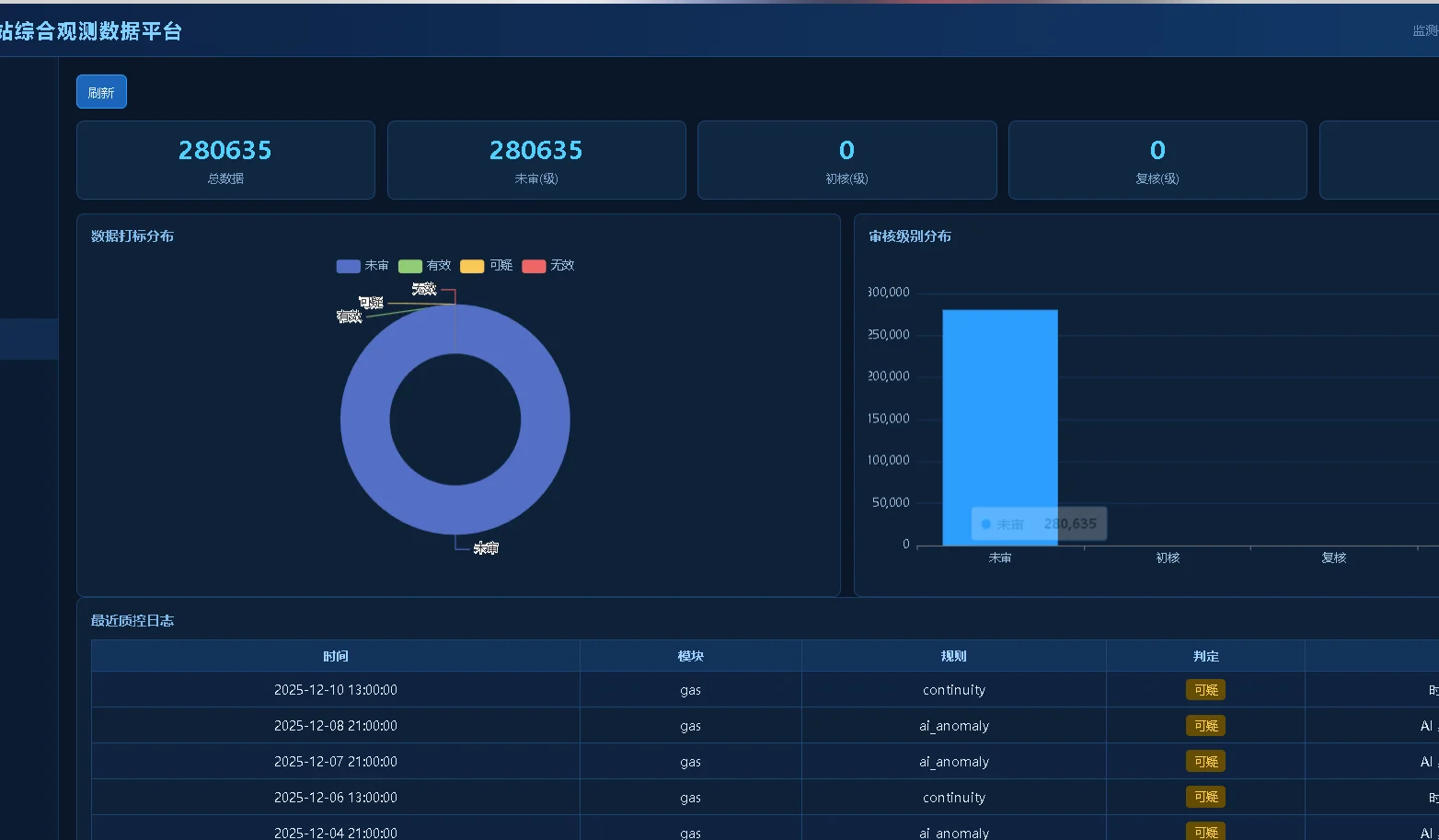Viewport: 1439px width, 840px height.
Task: Click the 时间 column header
Action: coord(336,656)
